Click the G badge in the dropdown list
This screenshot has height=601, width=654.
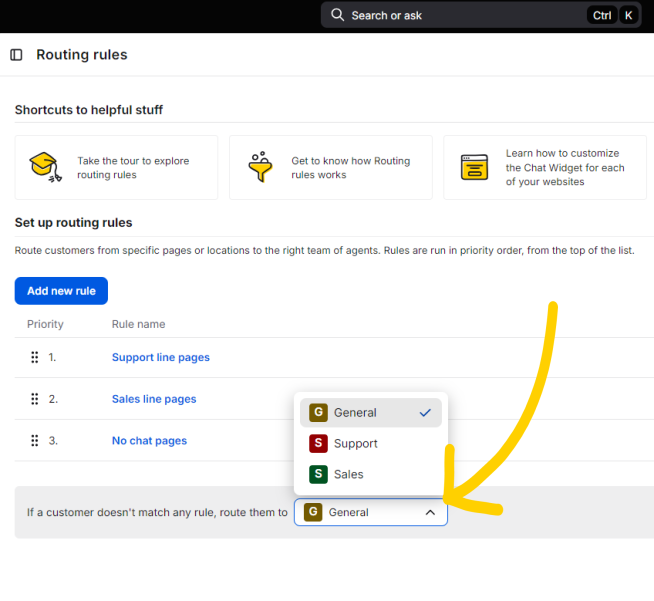pos(318,412)
